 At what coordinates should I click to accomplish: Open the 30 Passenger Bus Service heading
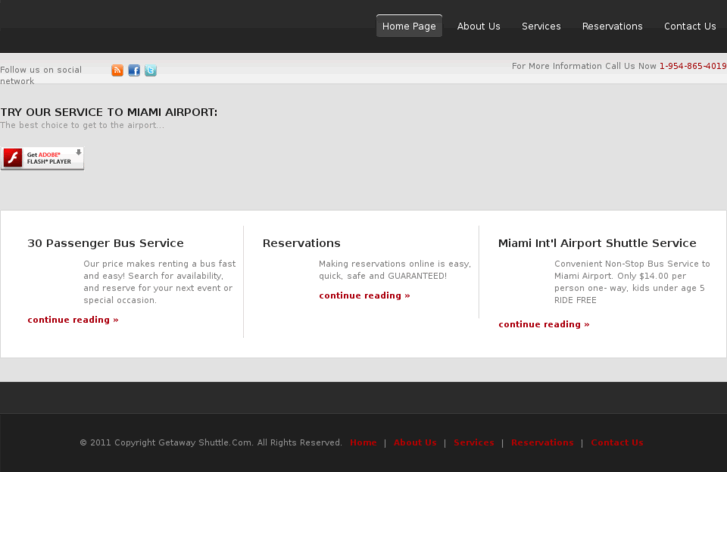105,243
